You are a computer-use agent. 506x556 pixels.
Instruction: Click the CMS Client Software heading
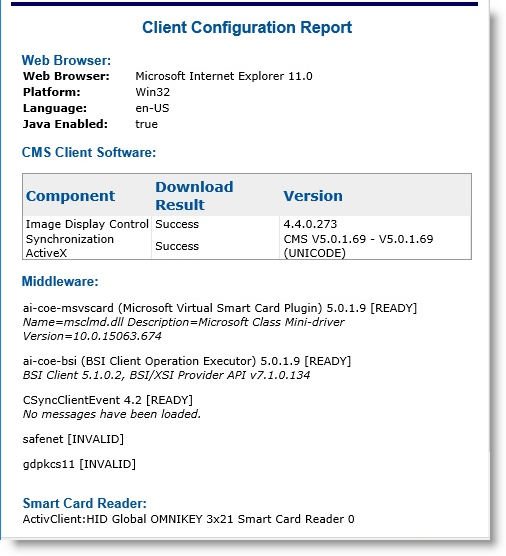[x=89, y=152]
